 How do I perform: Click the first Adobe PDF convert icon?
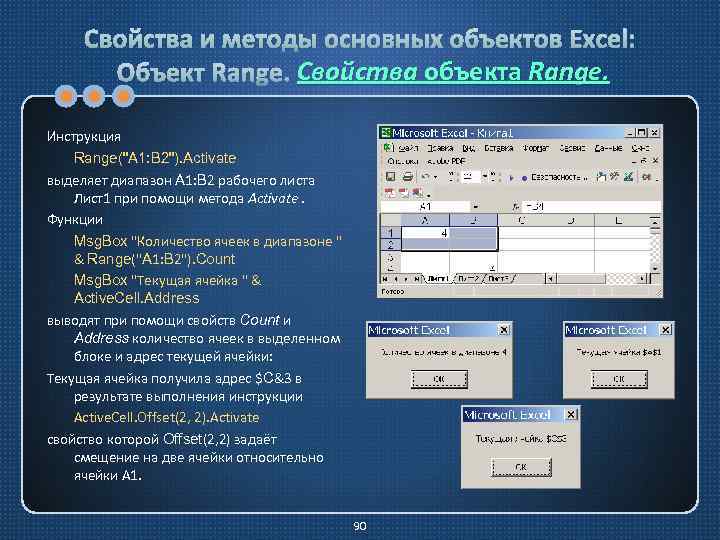pyautogui.click(x=390, y=192)
